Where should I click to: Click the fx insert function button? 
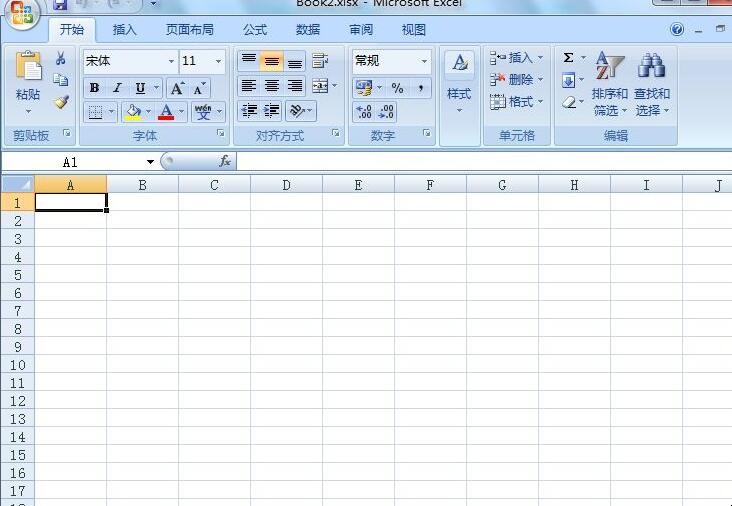point(225,162)
